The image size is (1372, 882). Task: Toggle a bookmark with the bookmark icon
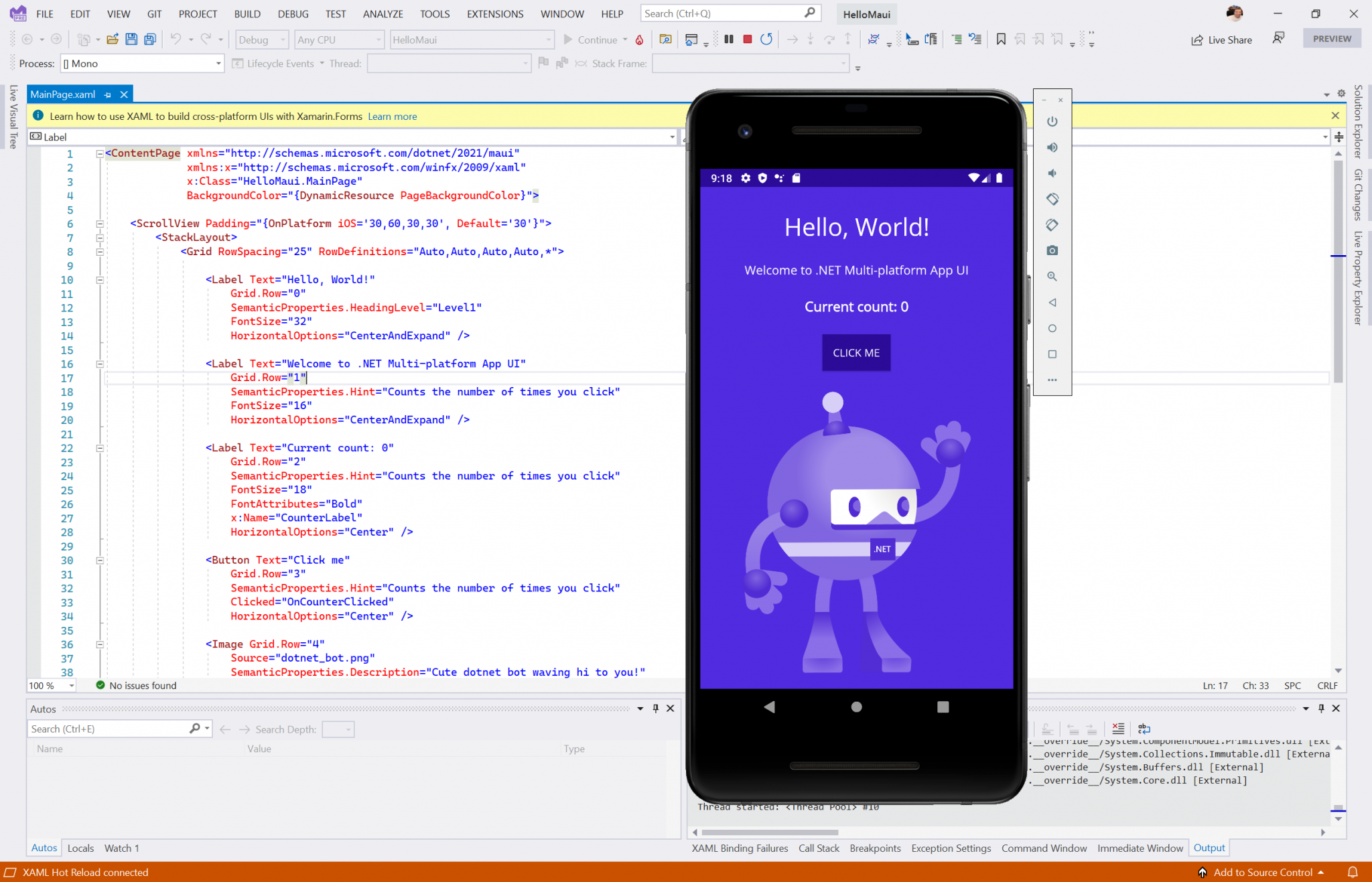[x=1001, y=40]
